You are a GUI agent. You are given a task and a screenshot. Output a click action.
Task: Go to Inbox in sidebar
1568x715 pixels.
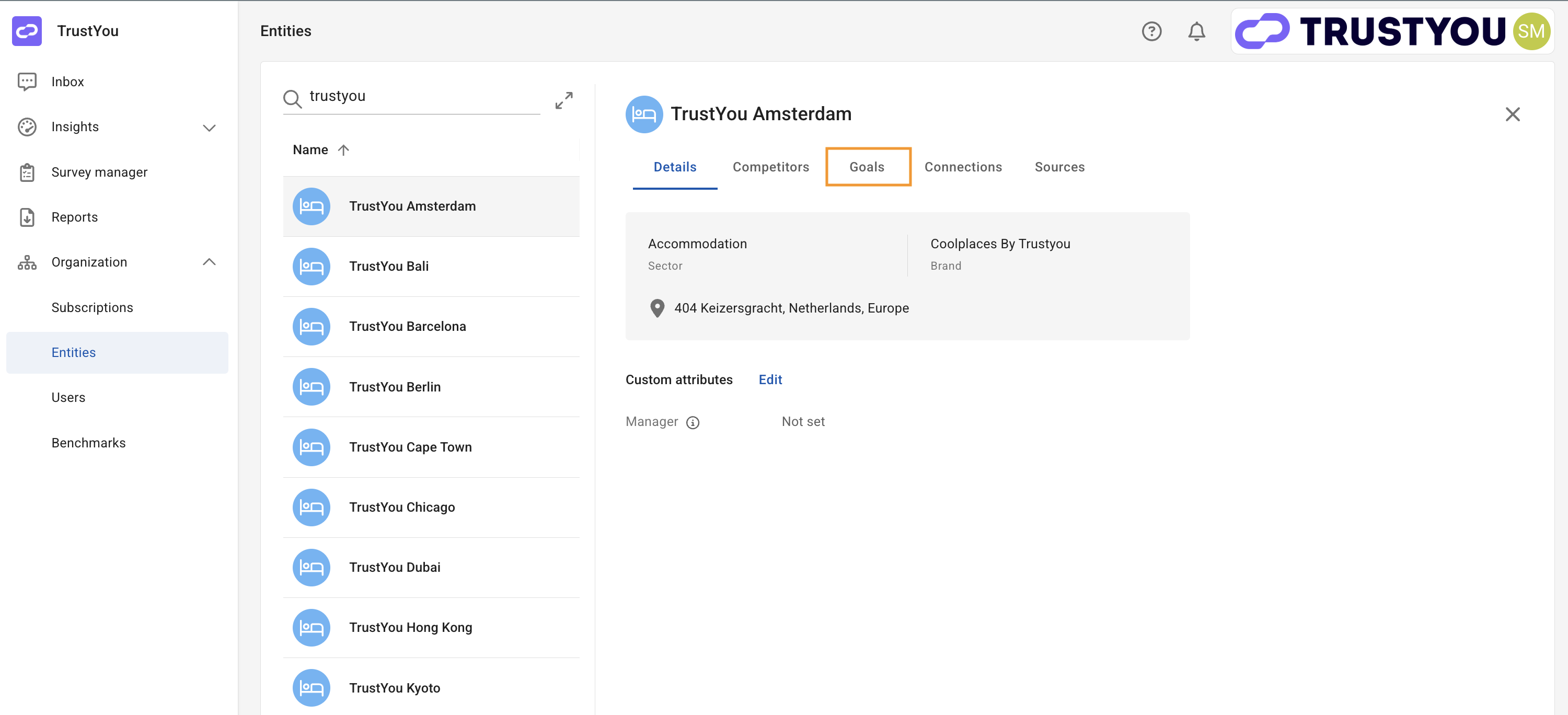pyautogui.click(x=67, y=82)
